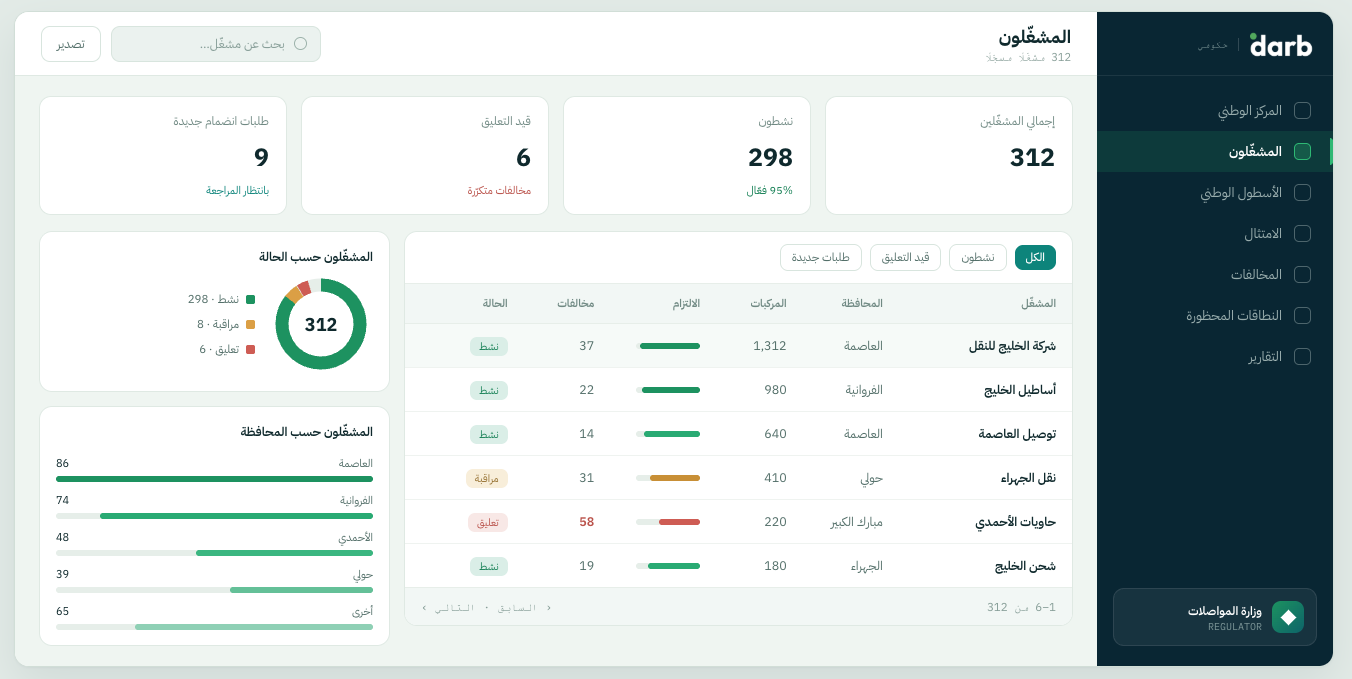Open وزارة المواصلات regulator account card

click(1215, 617)
